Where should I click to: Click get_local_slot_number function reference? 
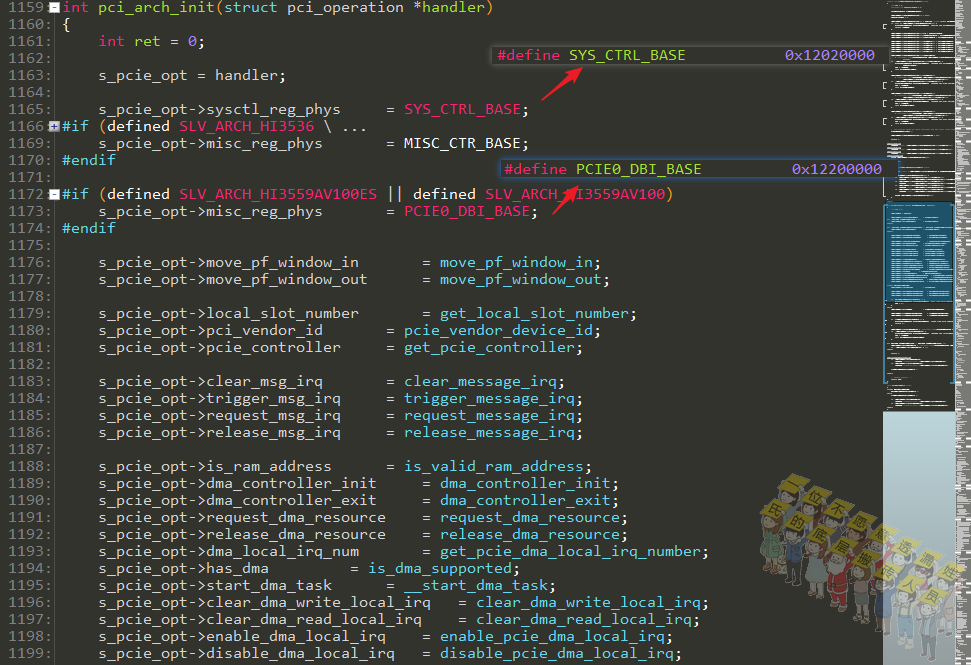click(534, 313)
